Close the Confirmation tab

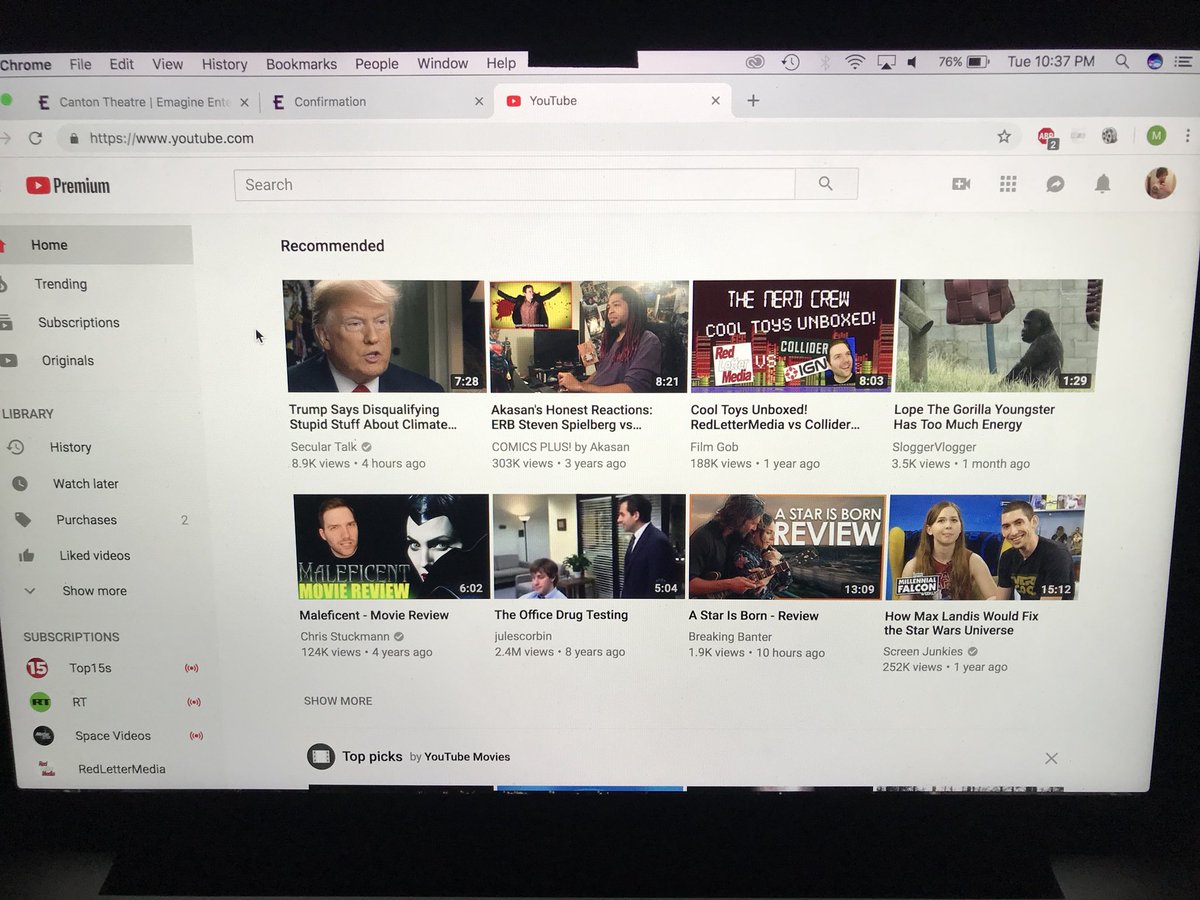point(479,101)
